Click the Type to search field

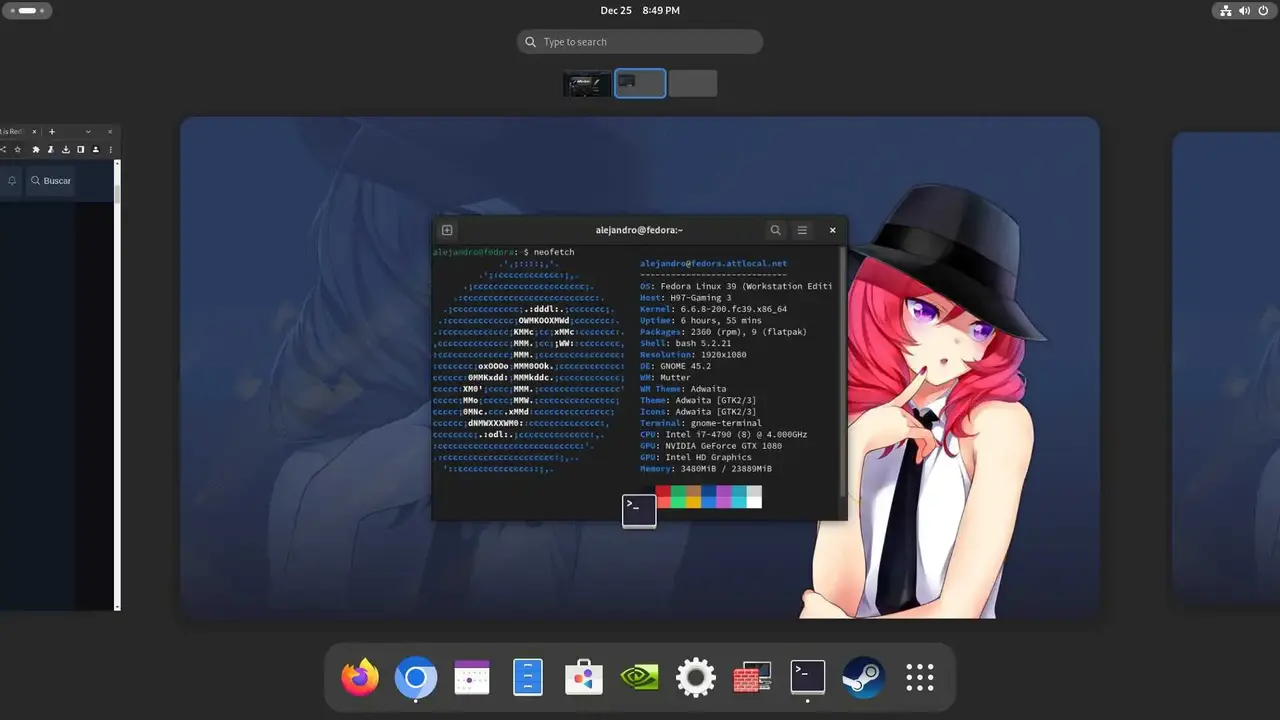[640, 42]
